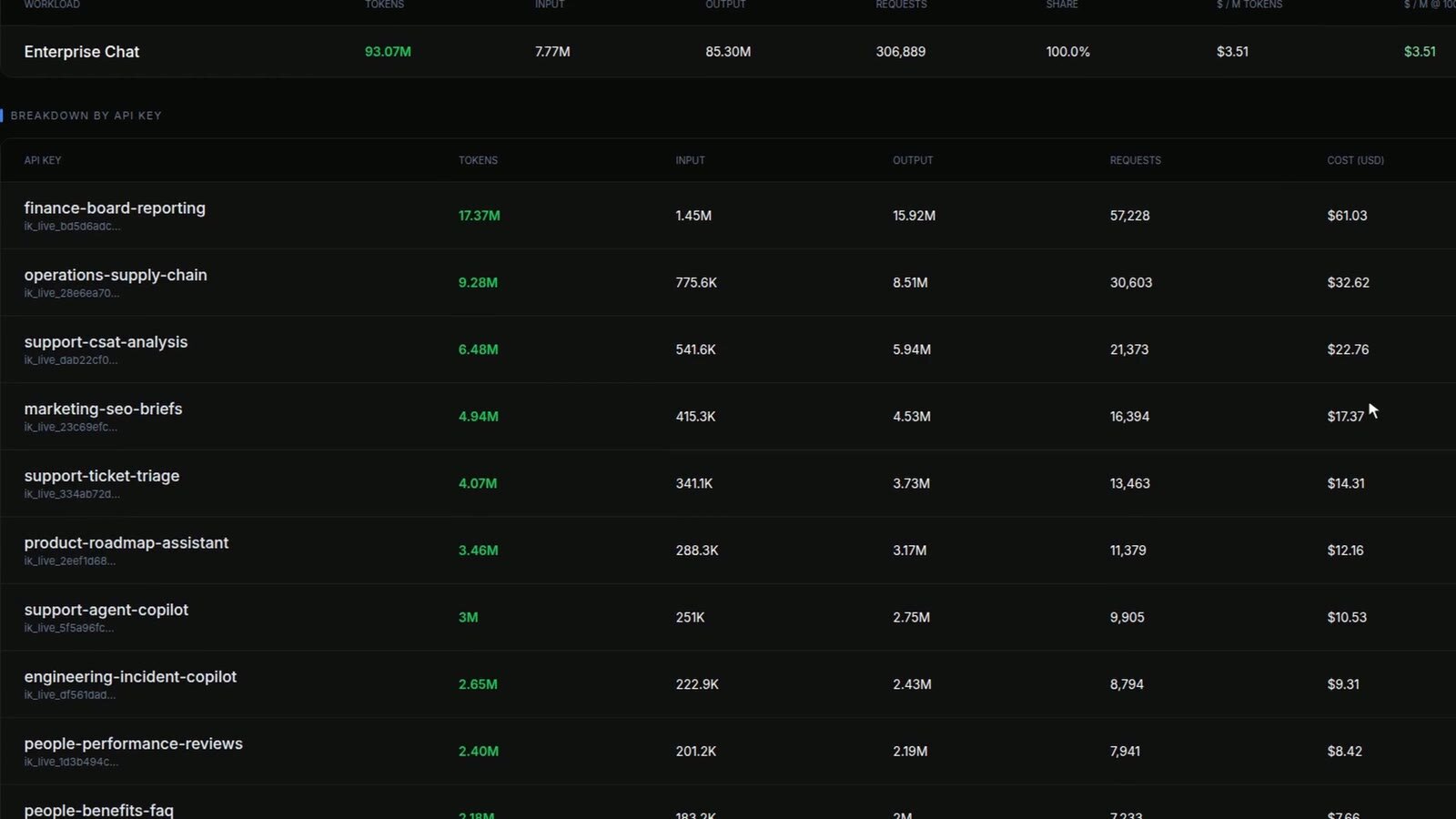Click the $8.42 cost cell
The image size is (1456, 819).
pyautogui.click(x=1344, y=751)
